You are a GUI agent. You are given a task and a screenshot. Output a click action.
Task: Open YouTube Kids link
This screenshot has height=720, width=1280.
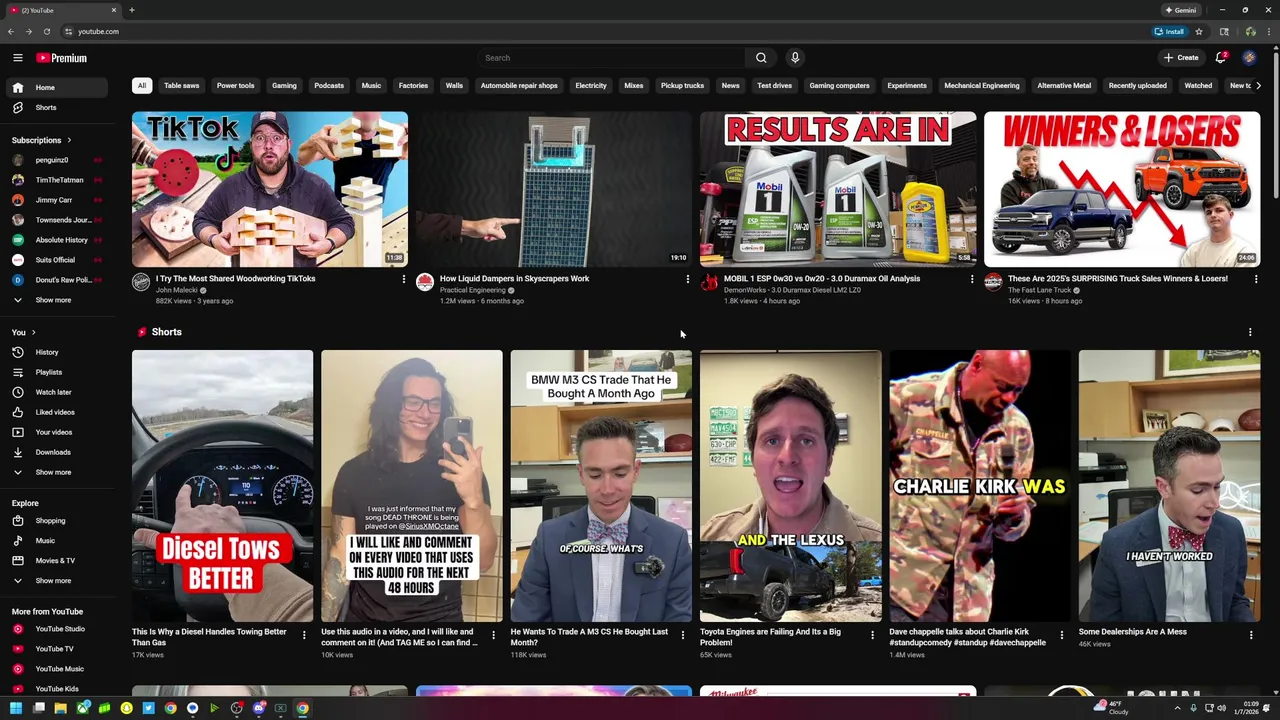[56, 689]
